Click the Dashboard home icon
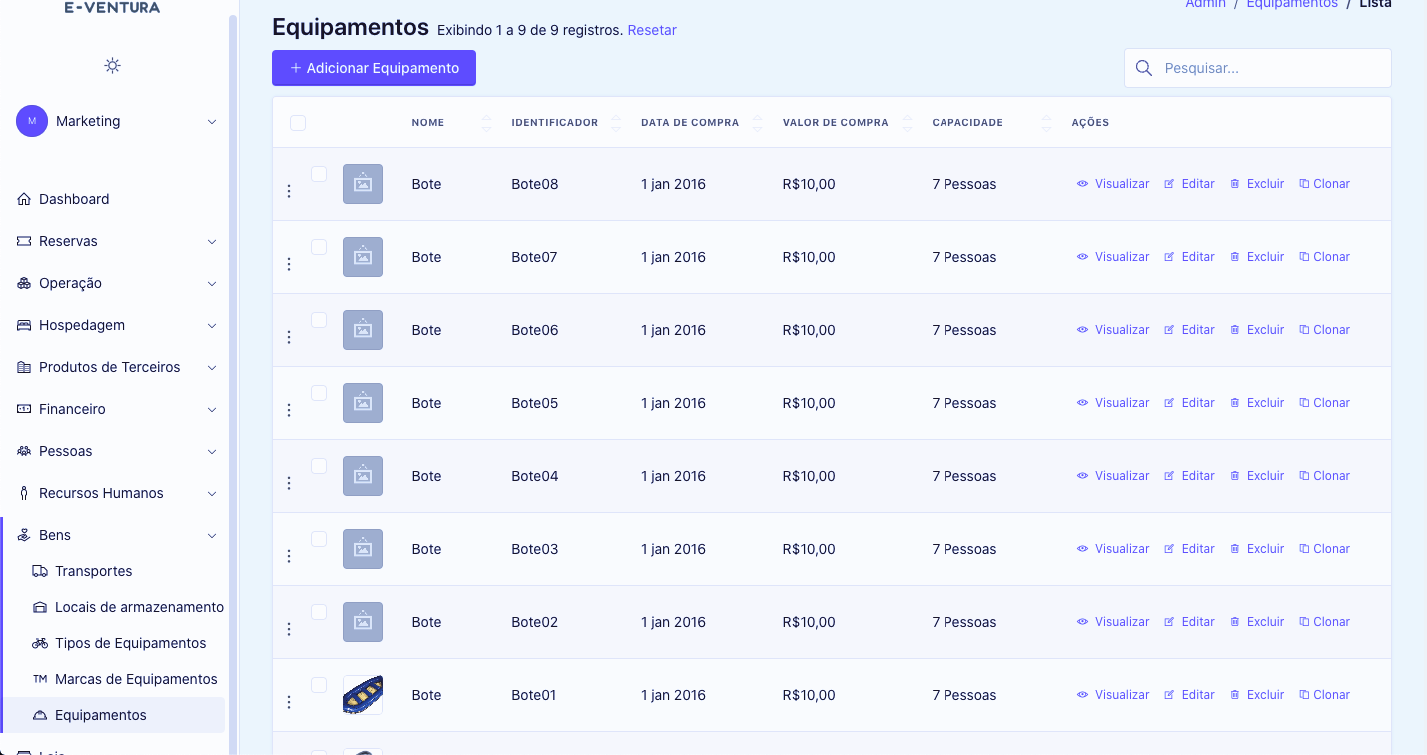Image resolution: width=1427 pixels, height=755 pixels. [x=25, y=199]
